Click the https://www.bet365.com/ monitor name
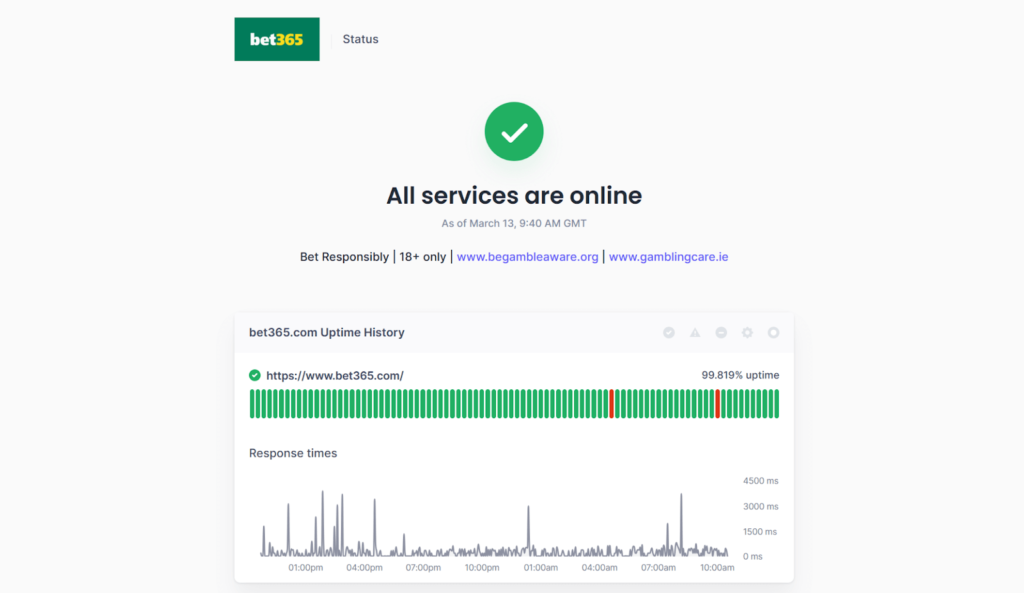Image resolution: width=1024 pixels, height=593 pixels. (334, 376)
